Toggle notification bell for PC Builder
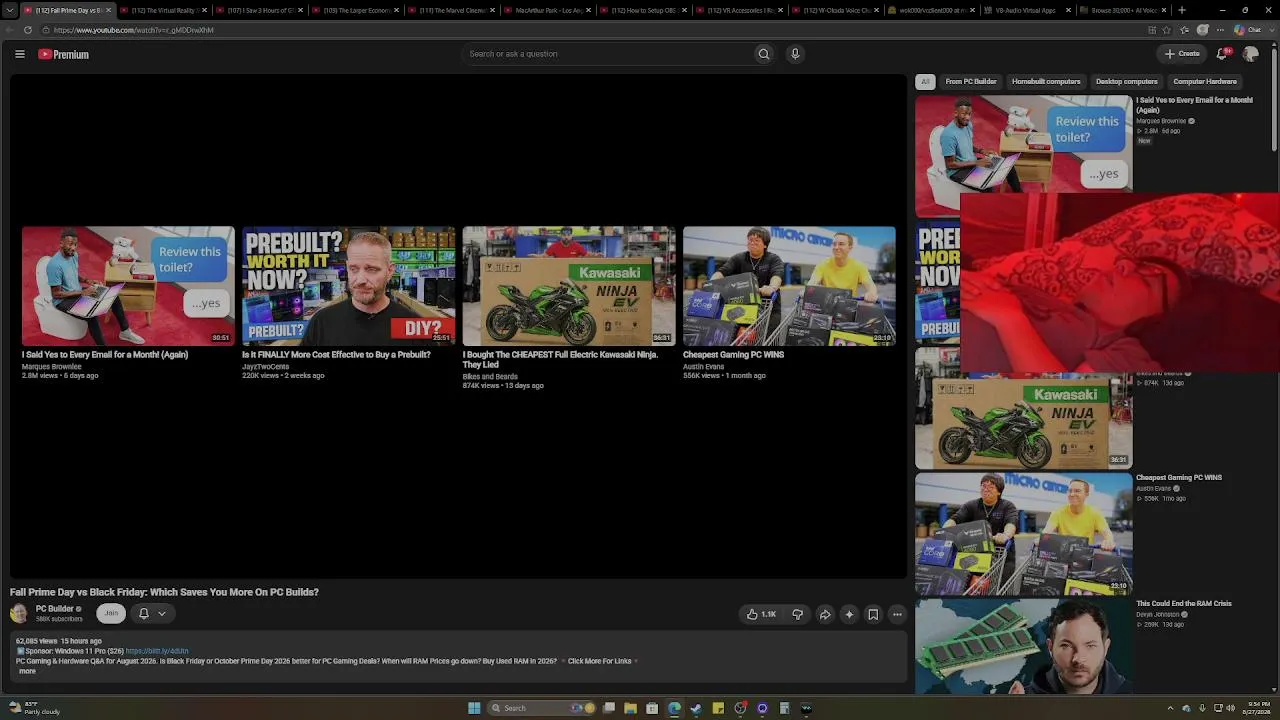 (143, 614)
